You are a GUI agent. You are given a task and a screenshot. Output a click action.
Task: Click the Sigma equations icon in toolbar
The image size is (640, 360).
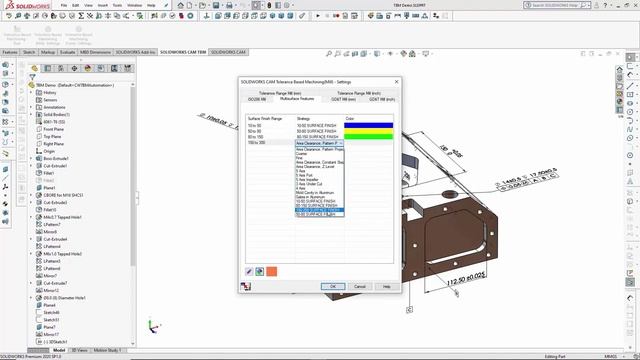point(81,16)
